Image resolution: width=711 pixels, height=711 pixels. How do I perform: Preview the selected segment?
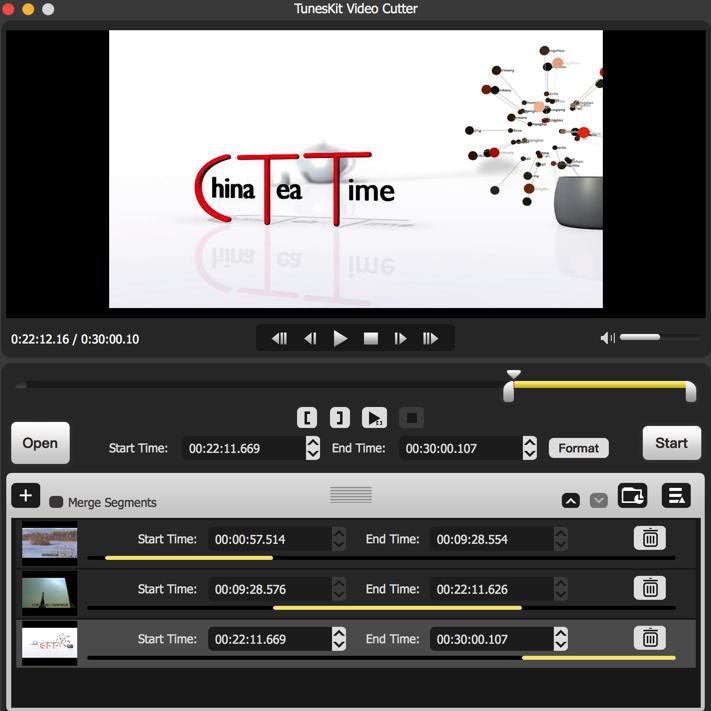click(x=374, y=418)
